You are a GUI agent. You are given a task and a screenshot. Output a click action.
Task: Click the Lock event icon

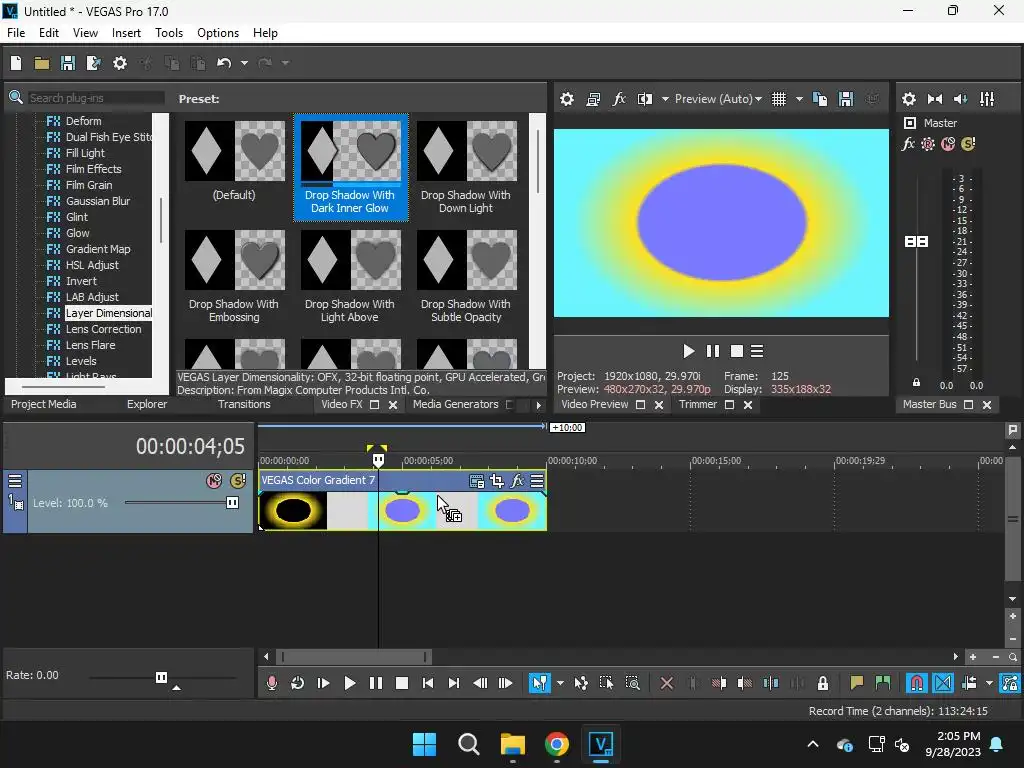823,683
